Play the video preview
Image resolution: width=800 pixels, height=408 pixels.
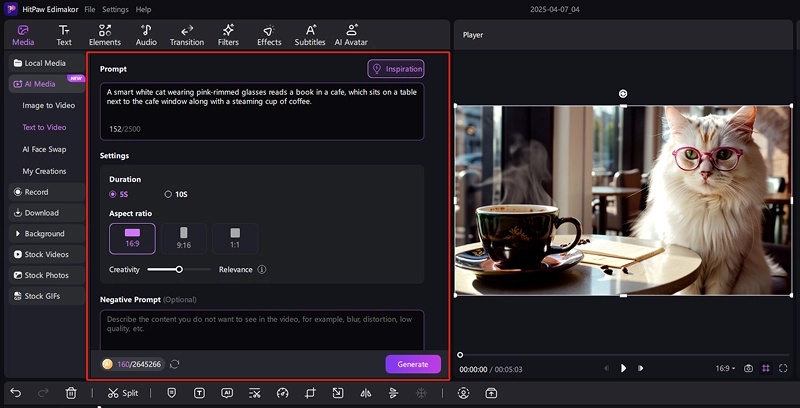click(623, 368)
